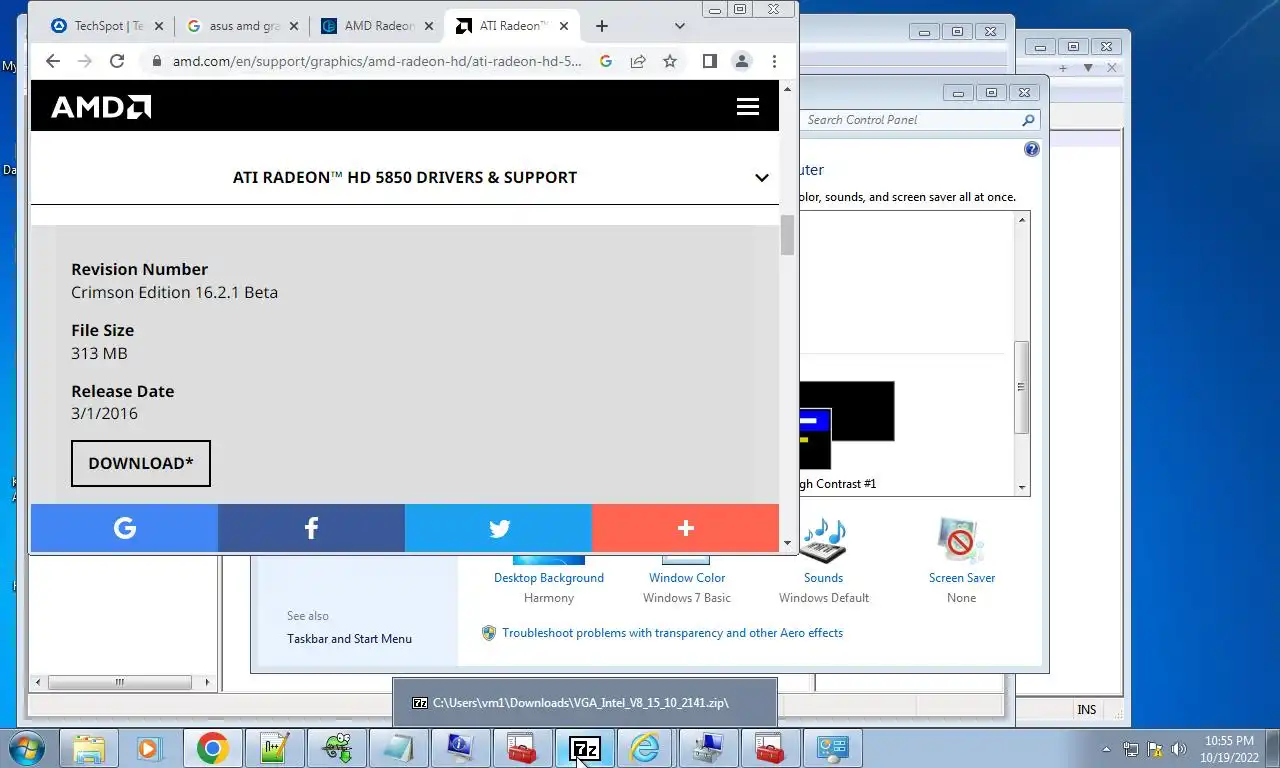The width and height of the screenshot is (1280, 768).
Task: Open Chrome tab search dropdown
Action: 680,26
